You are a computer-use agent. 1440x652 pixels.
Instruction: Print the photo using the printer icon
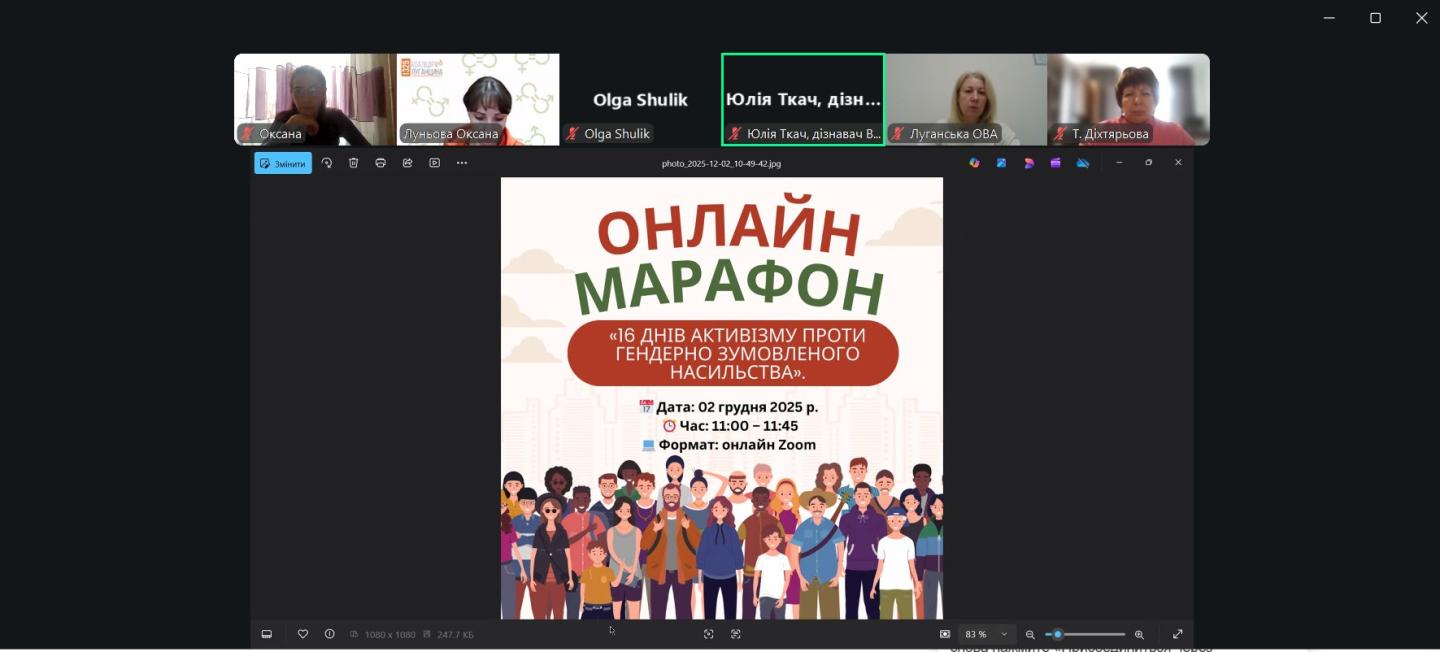pos(380,163)
